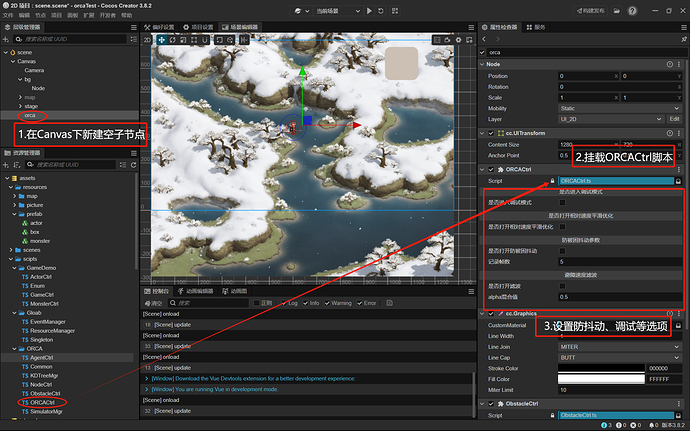This screenshot has height=431, width=690.
Task: Open the preview platform dropdown in top toolbar
Action: pos(301,11)
